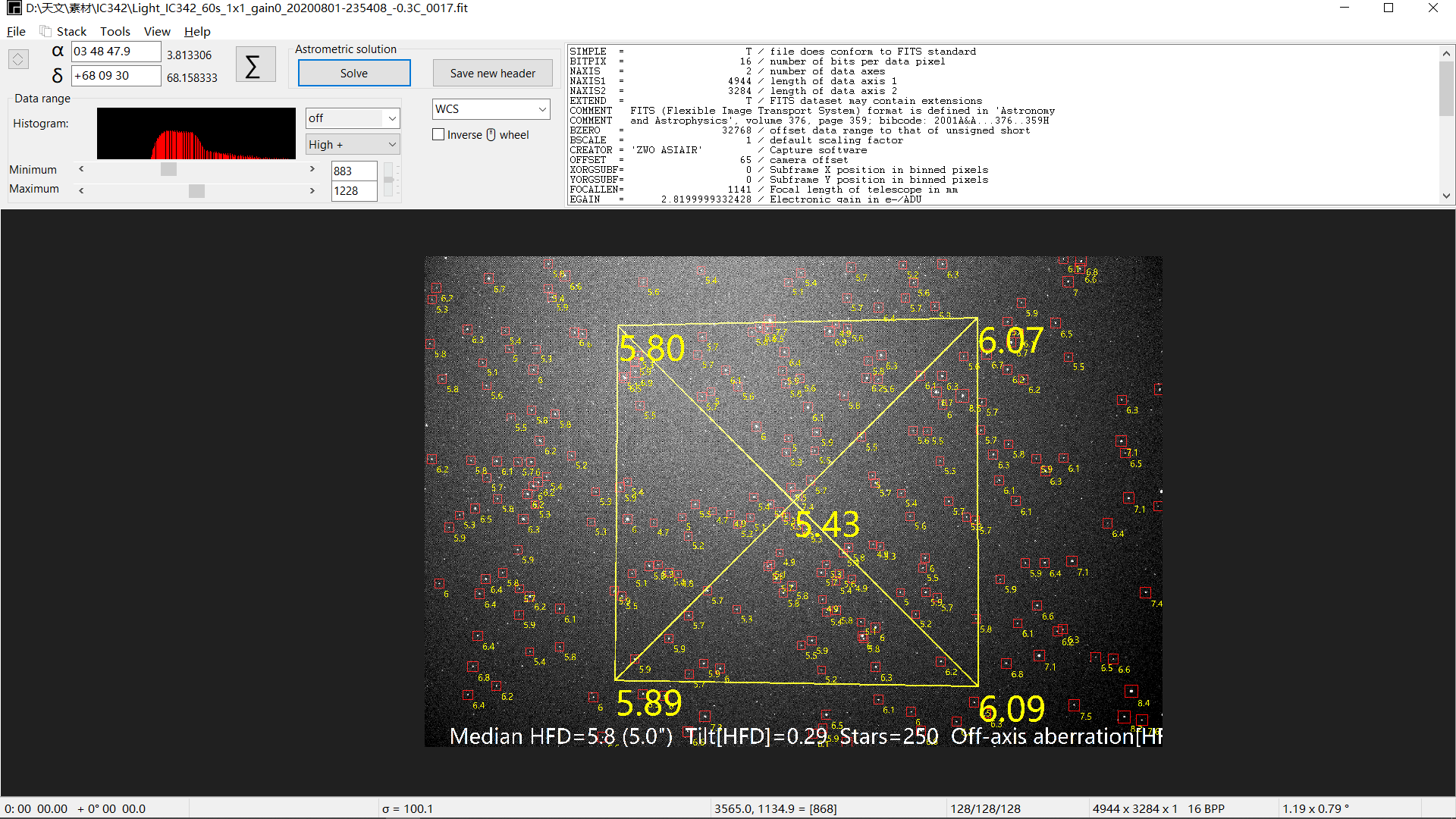The height and width of the screenshot is (819, 1456).
Task: Click the Median HFD=5.8 text on image
Action: click(x=561, y=736)
